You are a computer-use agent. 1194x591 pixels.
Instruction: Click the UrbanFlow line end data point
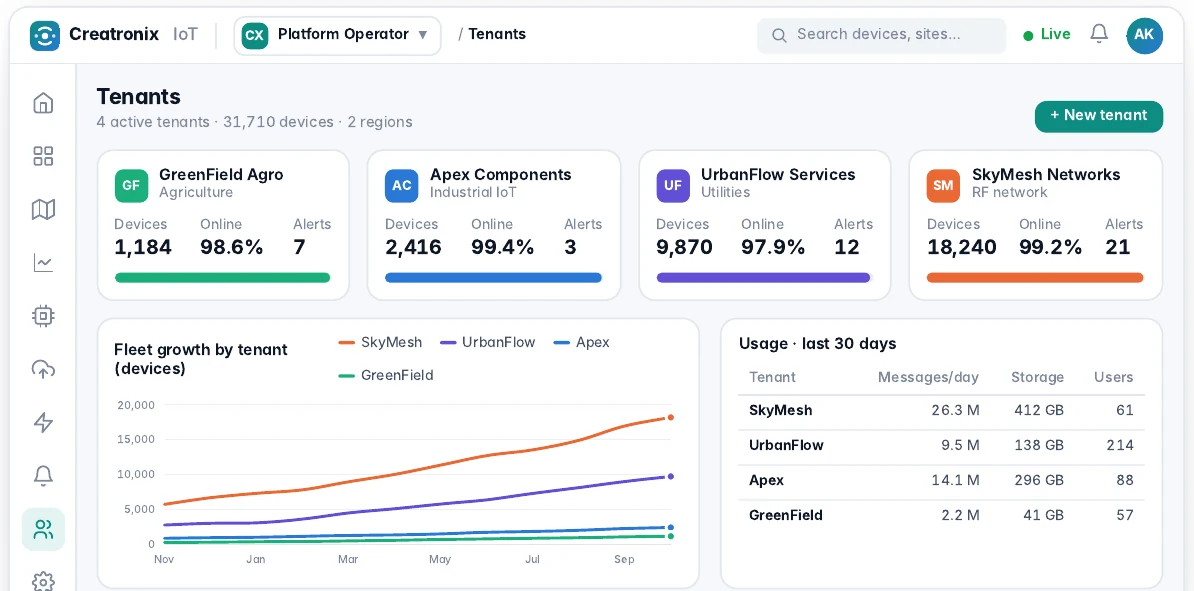pos(671,476)
